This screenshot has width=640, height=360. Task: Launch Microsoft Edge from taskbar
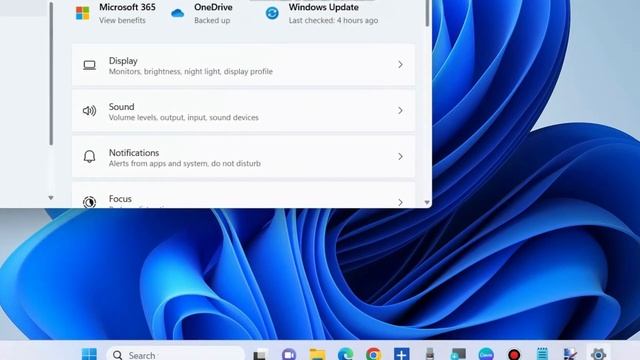coord(346,354)
